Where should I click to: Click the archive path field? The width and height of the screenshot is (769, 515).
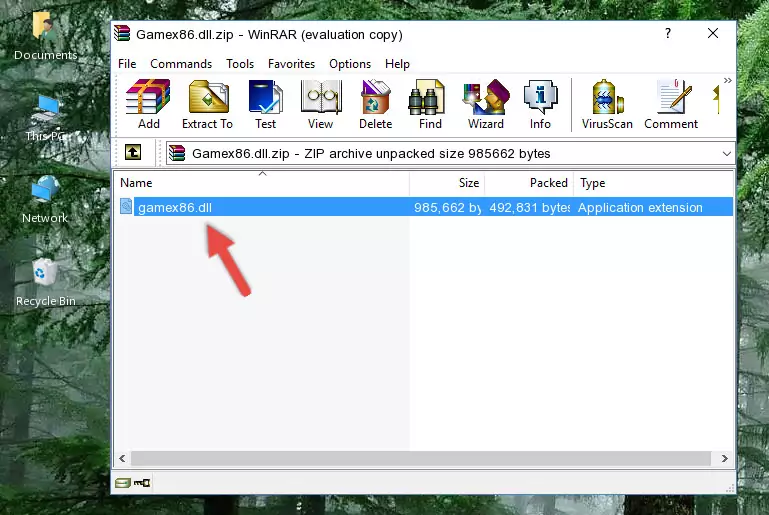(450, 154)
